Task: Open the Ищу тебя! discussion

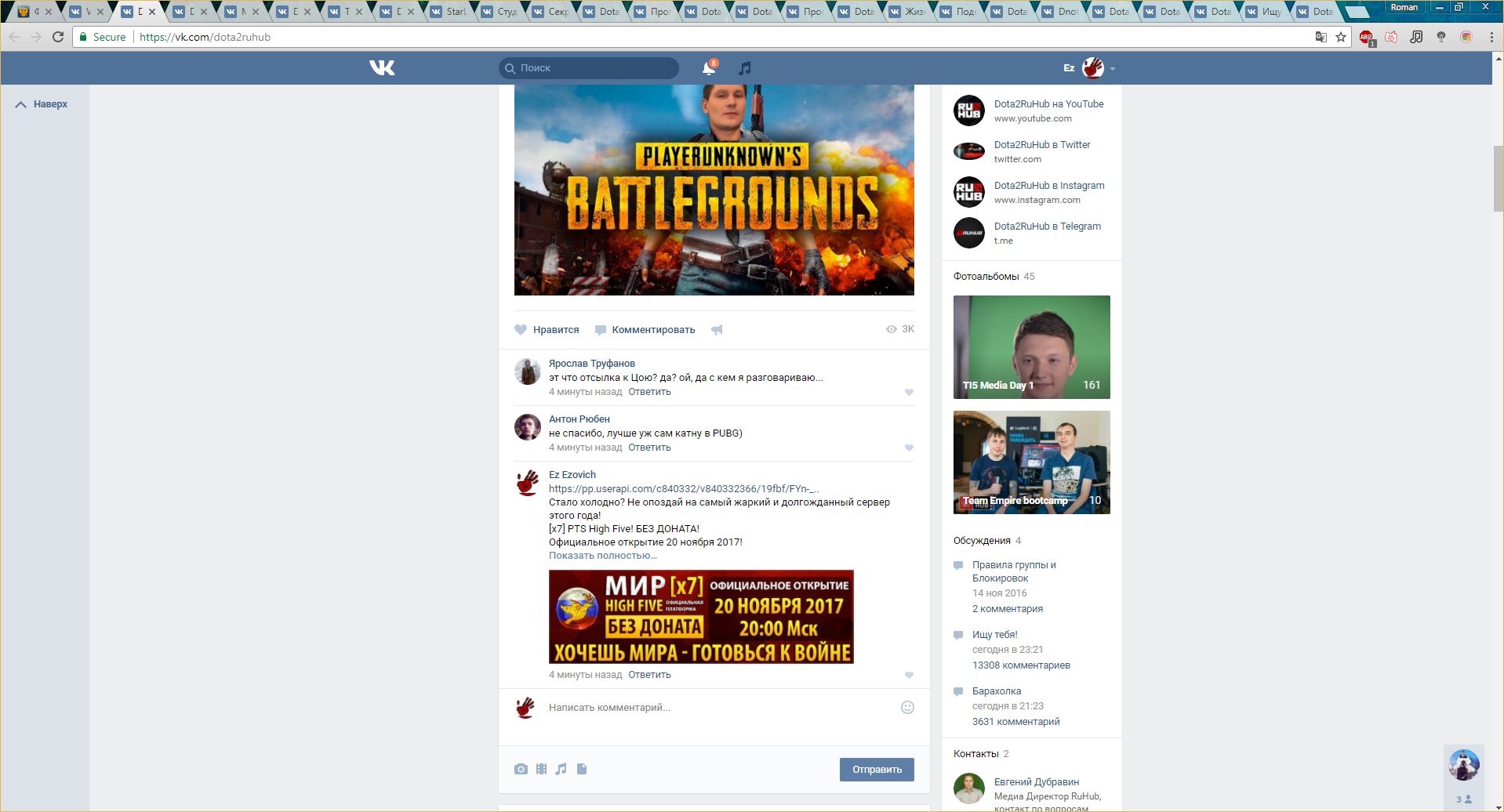Action: 994,635
